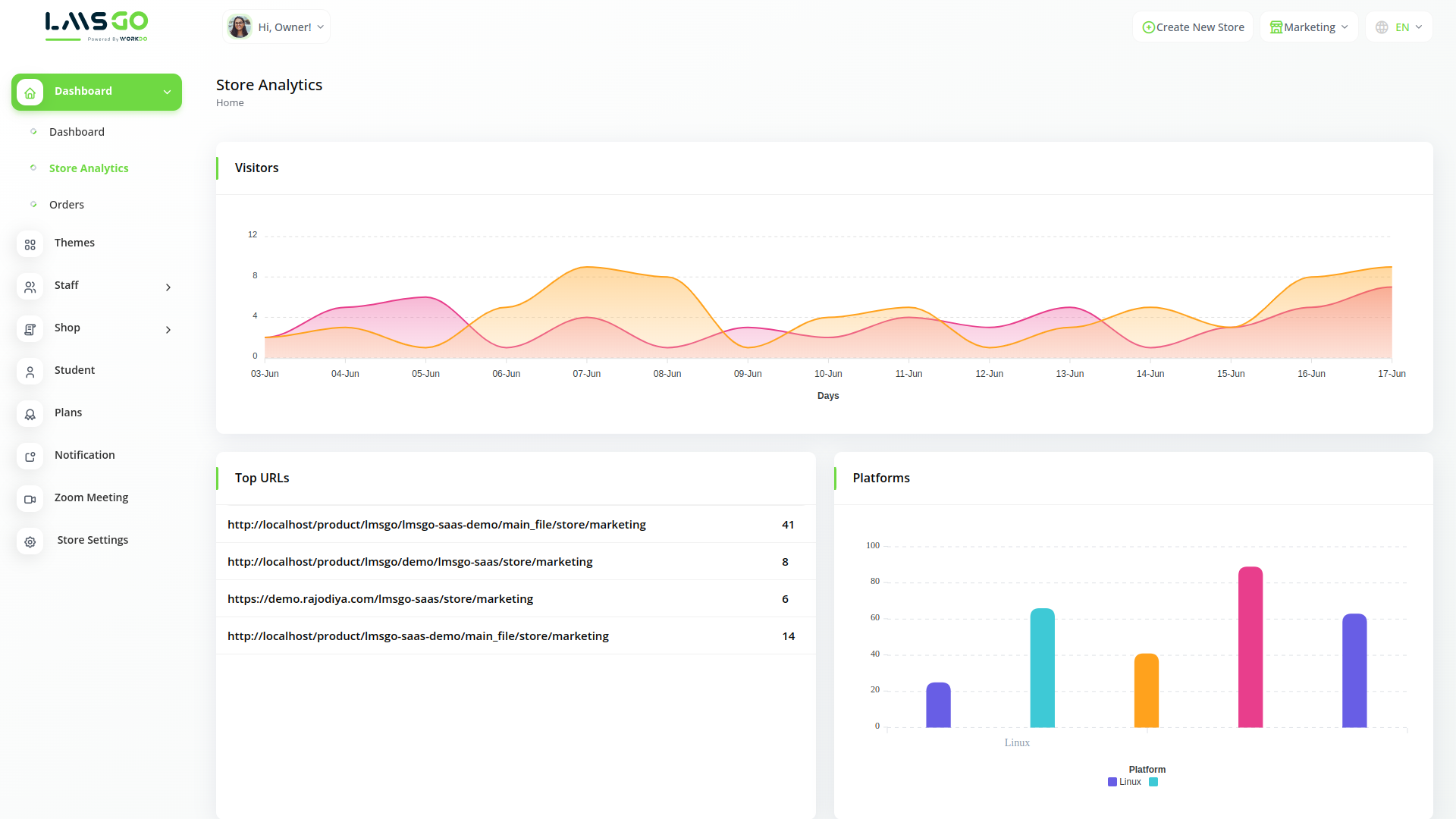
Task: Click the Dashboard home icon
Action: (x=30, y=93)
